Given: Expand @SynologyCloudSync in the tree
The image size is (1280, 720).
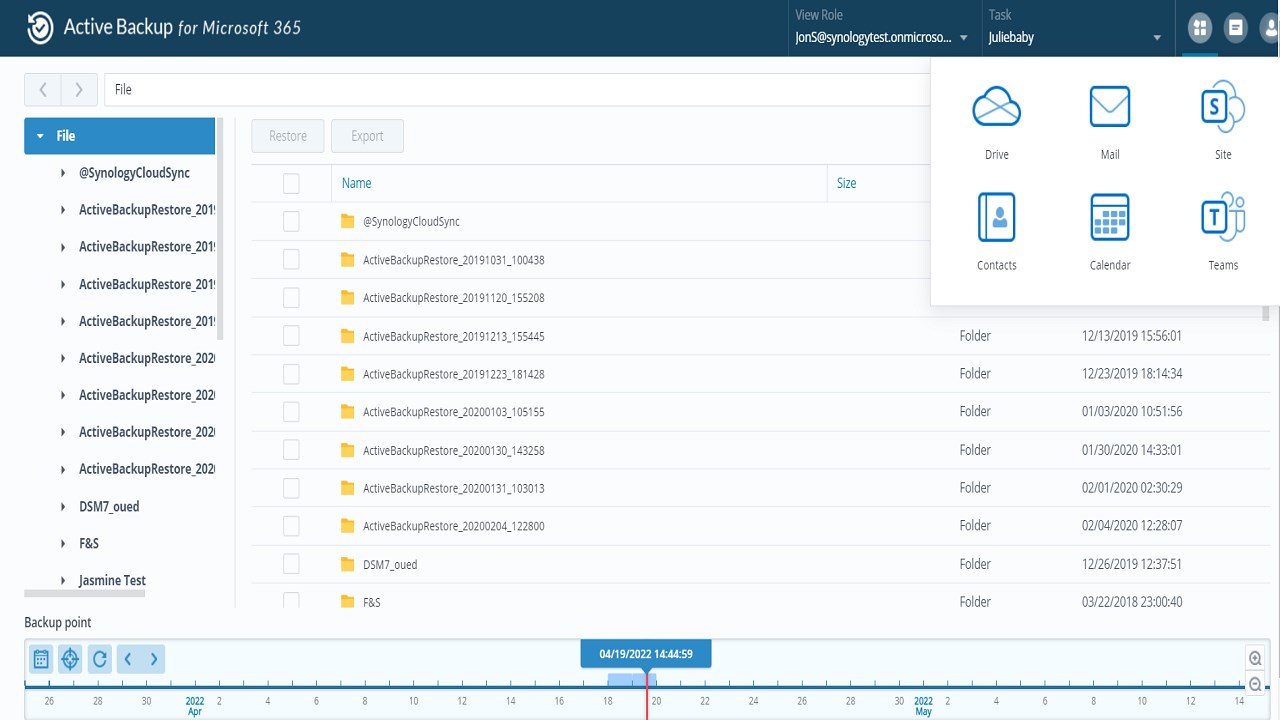Looking at the screenshot, I should 63,173.
